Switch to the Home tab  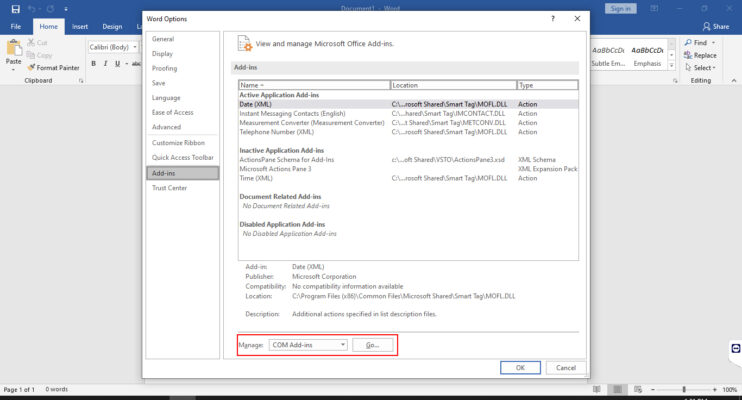tap(48, 27)
